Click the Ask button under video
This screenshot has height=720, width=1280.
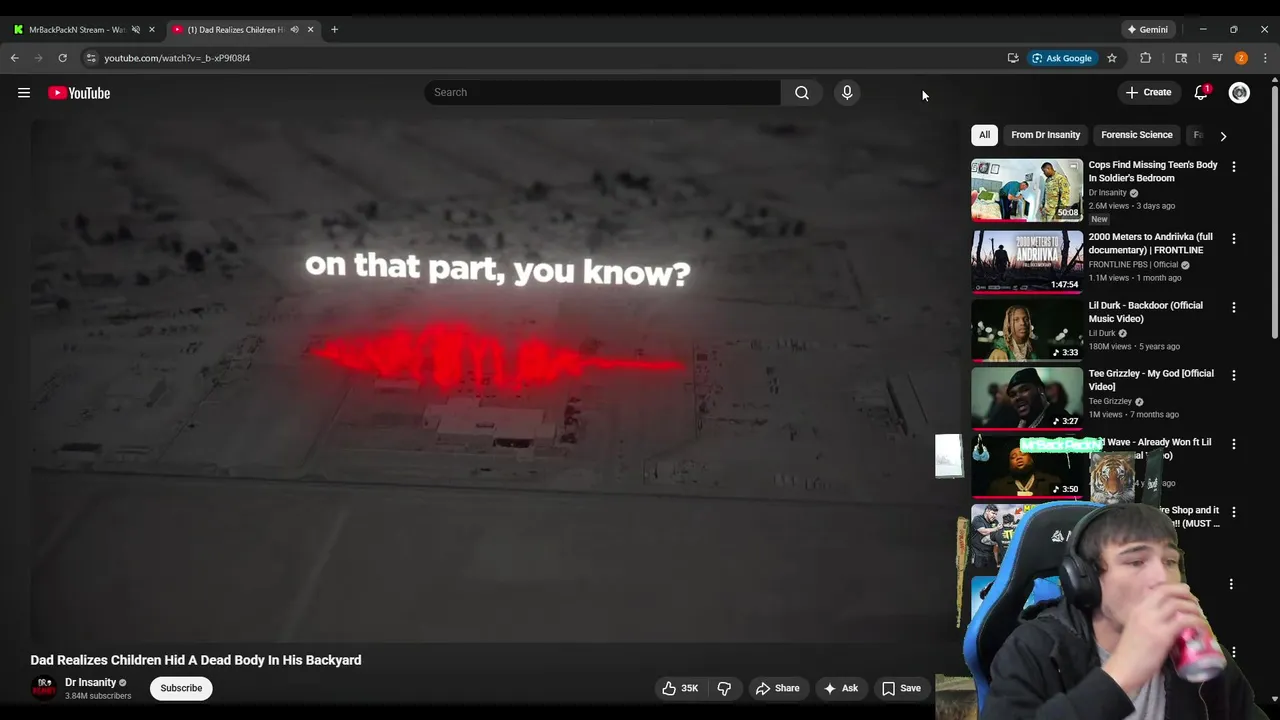click(840, 688)
